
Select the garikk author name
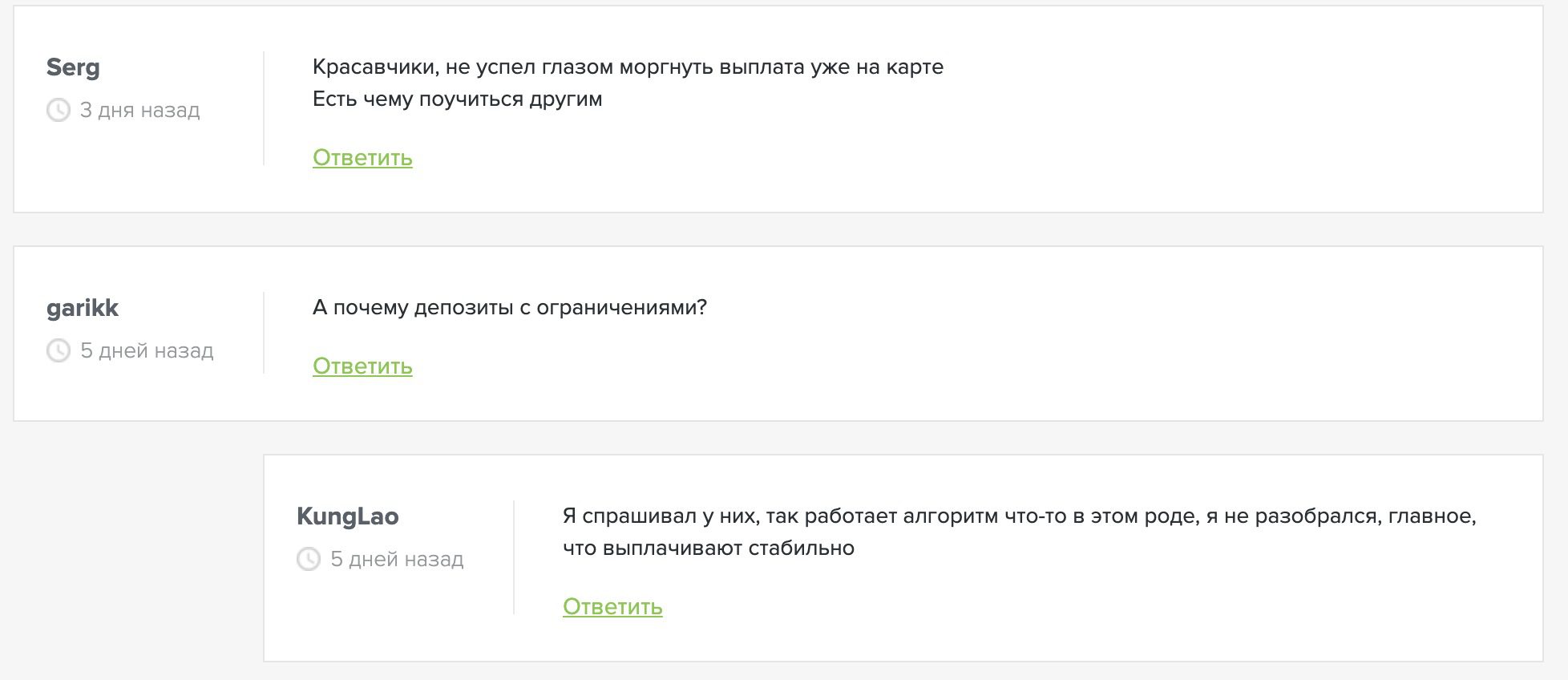(x=83, y=308)
